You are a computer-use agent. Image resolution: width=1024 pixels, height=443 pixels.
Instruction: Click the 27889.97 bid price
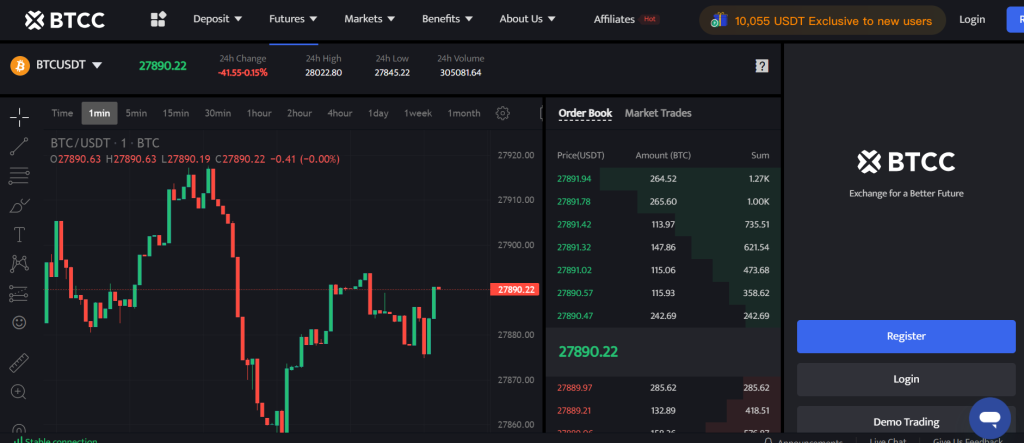click(574, 387)
